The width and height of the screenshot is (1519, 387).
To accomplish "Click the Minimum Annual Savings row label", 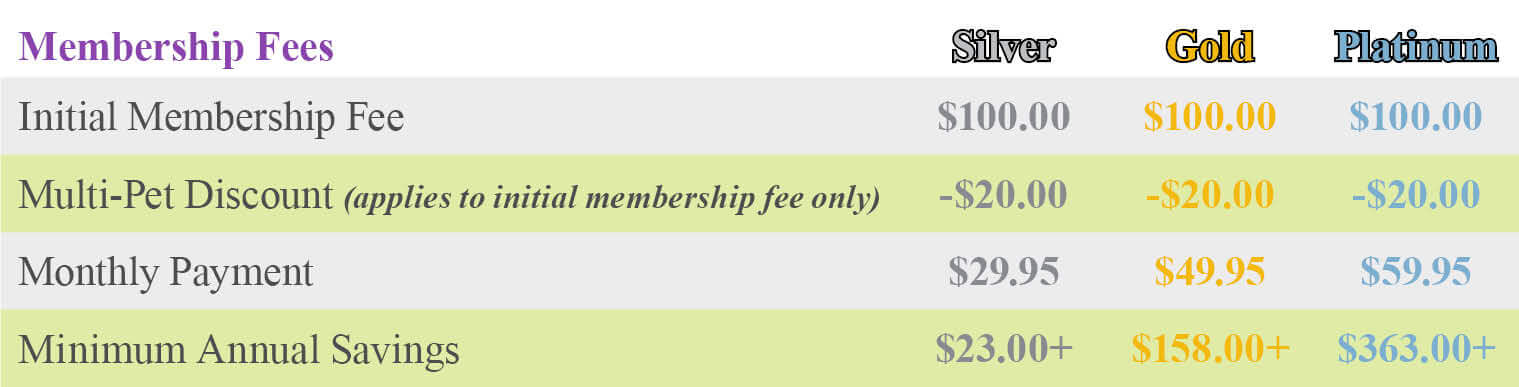I will point(239,349).
